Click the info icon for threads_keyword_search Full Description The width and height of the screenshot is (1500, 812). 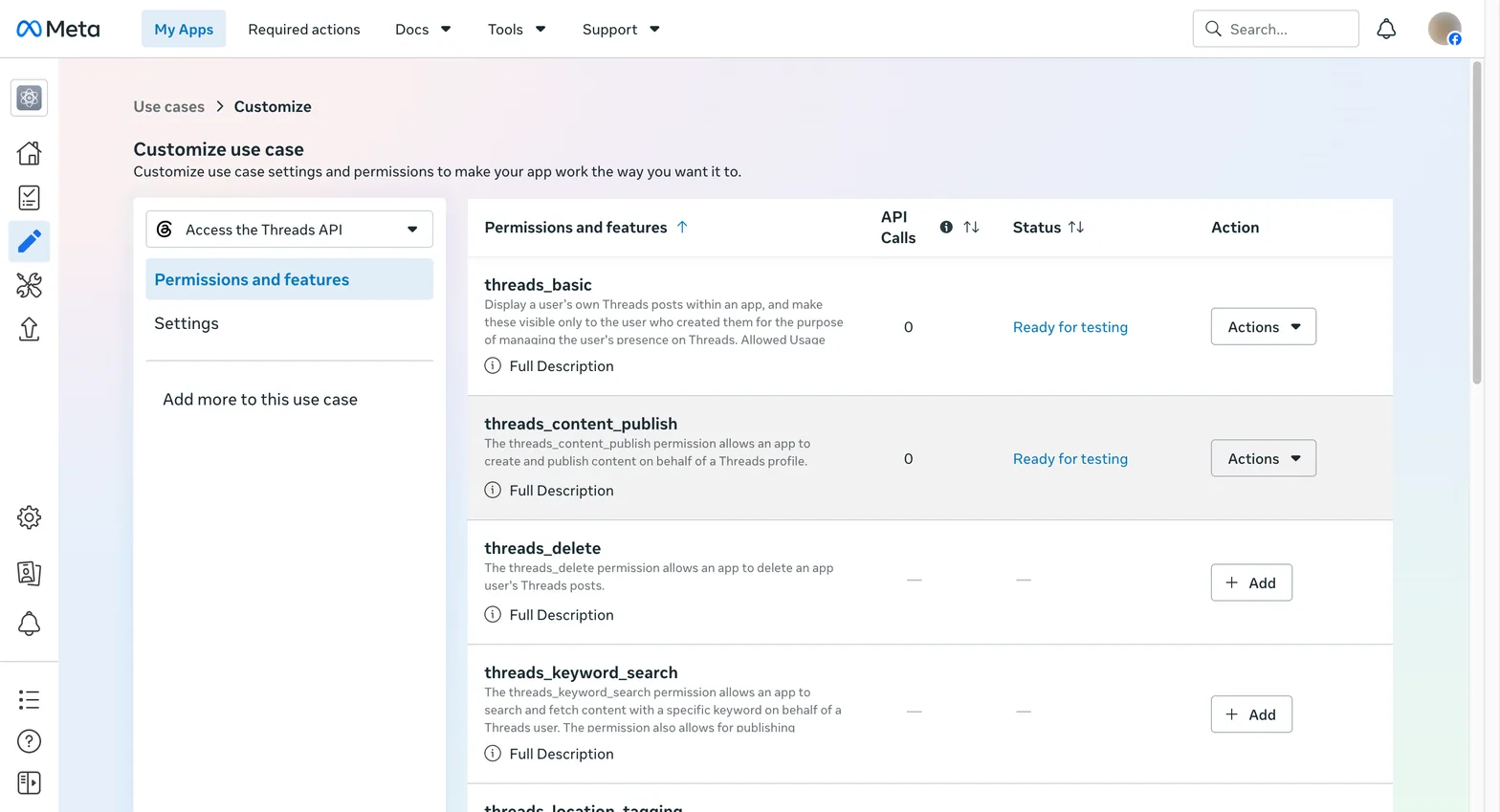tap(493, 753)
